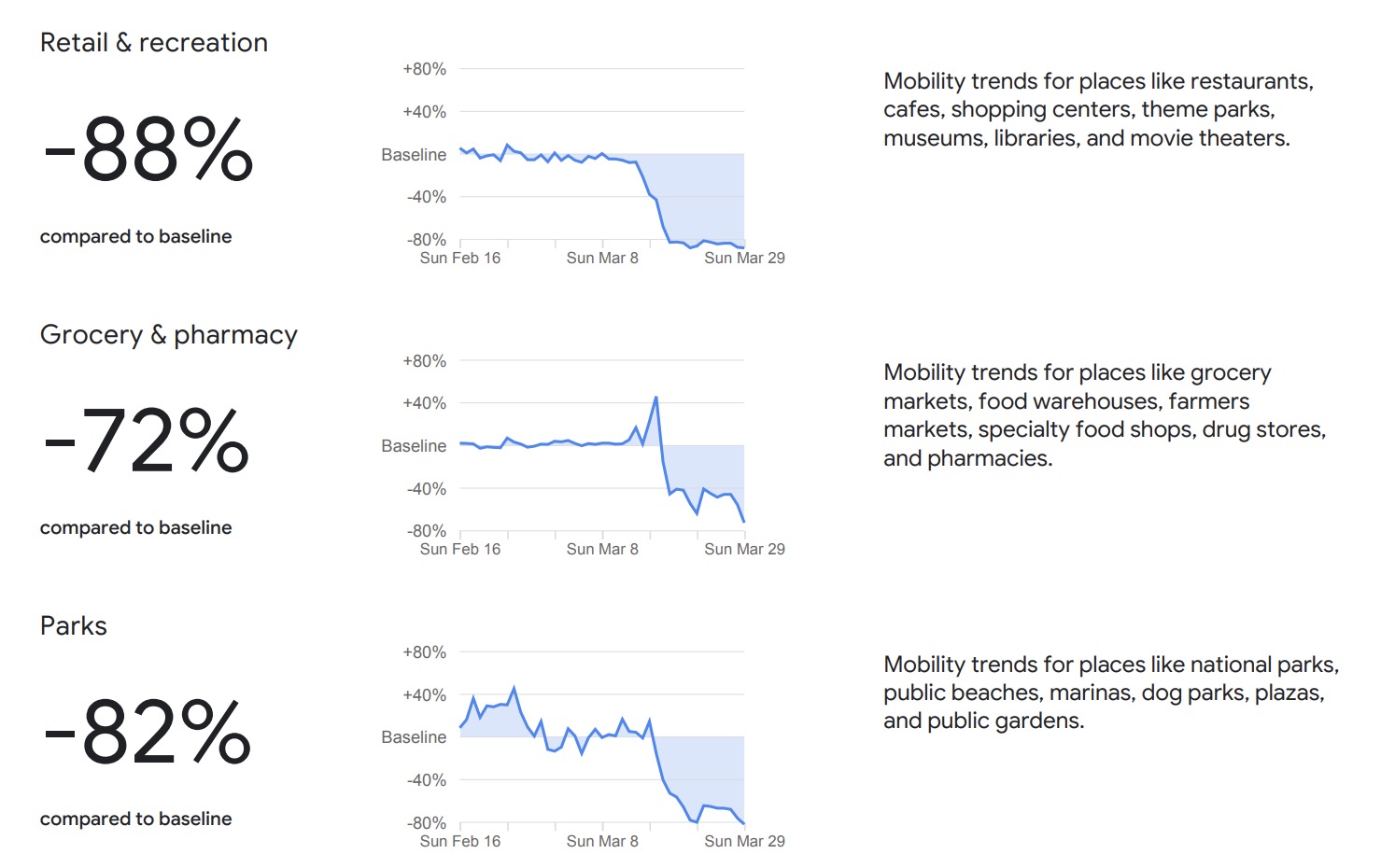Click "compared to baseline" under -82%
Image resolution: width=1395 pixels, height=868 pixels.
click(x=135, y=819)
